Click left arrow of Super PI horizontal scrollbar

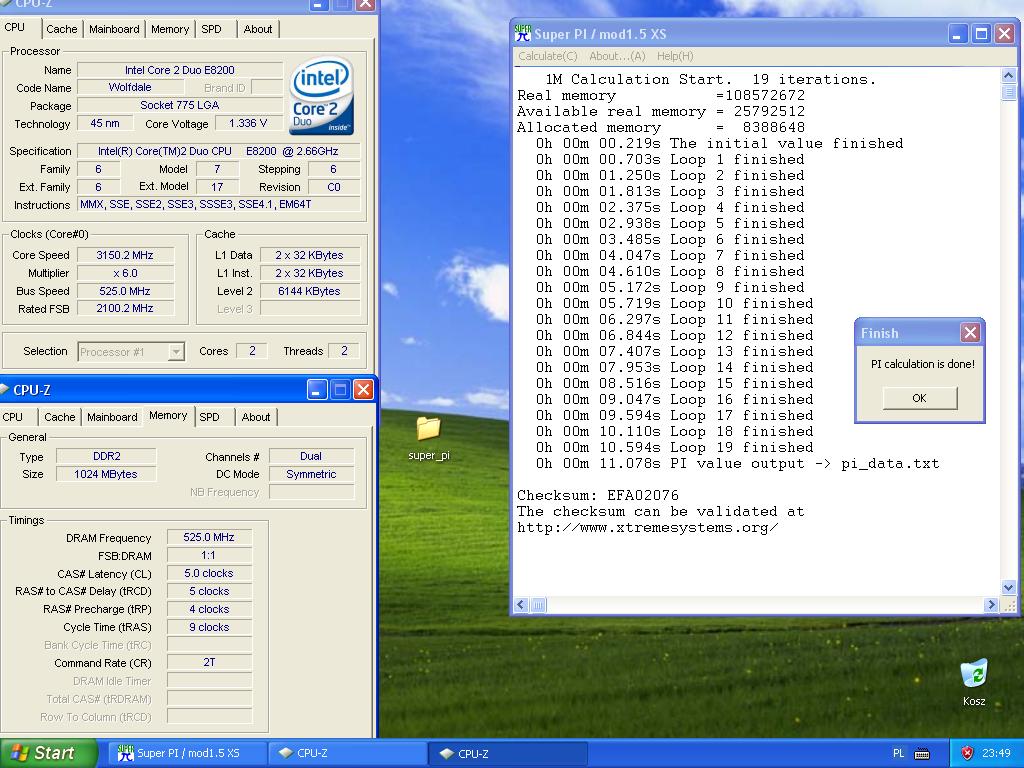click(521, 605)
